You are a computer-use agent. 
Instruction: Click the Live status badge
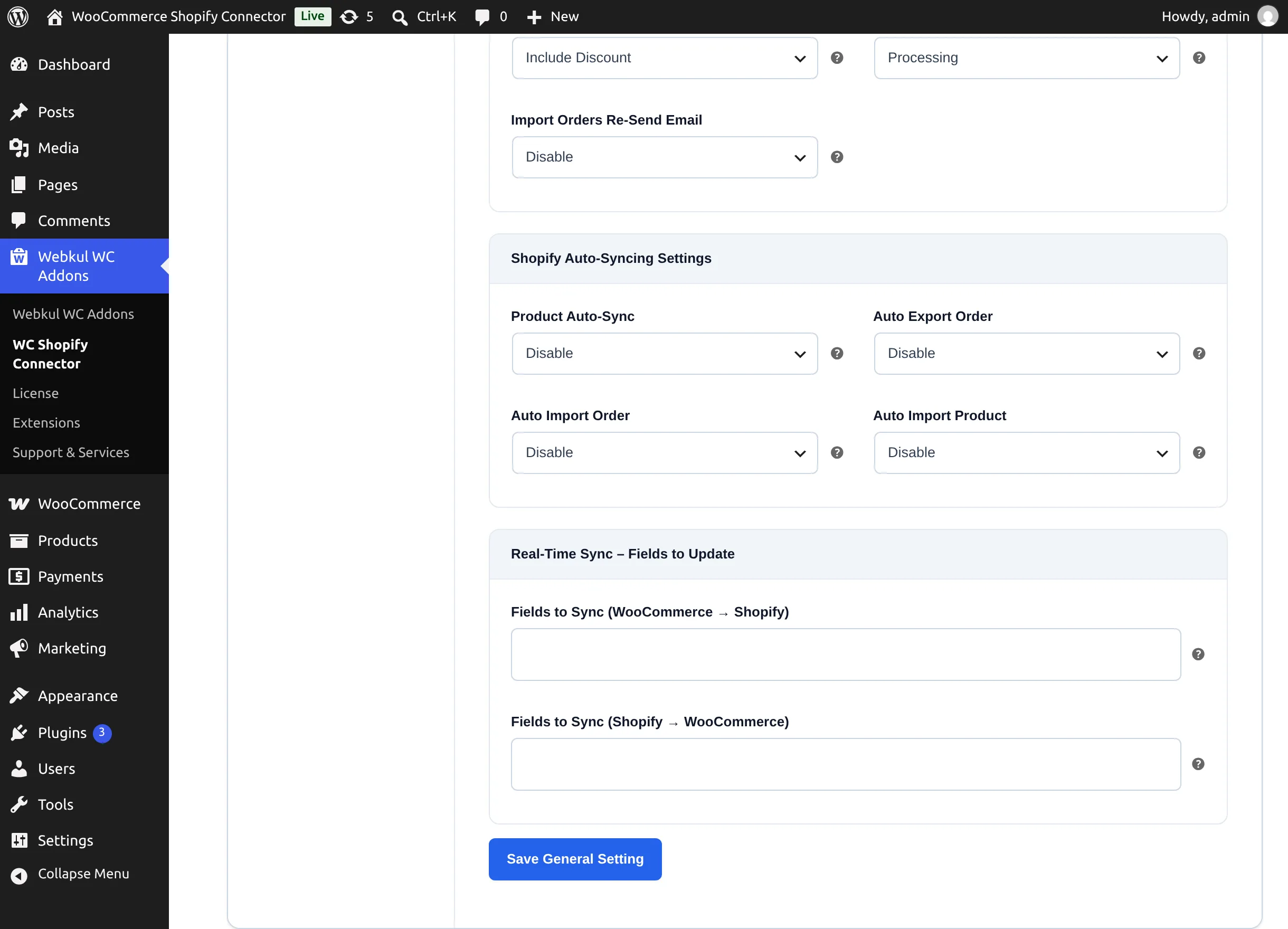tap(312, 16)
